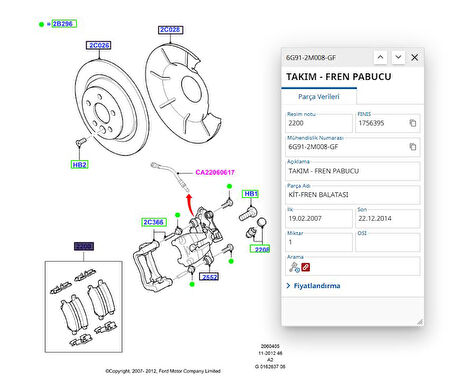Click the empty OSI field

388,242
